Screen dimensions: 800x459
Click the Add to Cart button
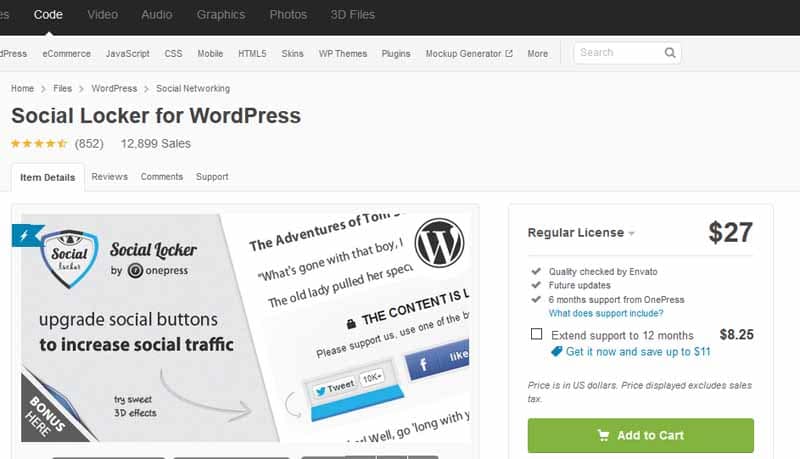(x=641, y=436)
